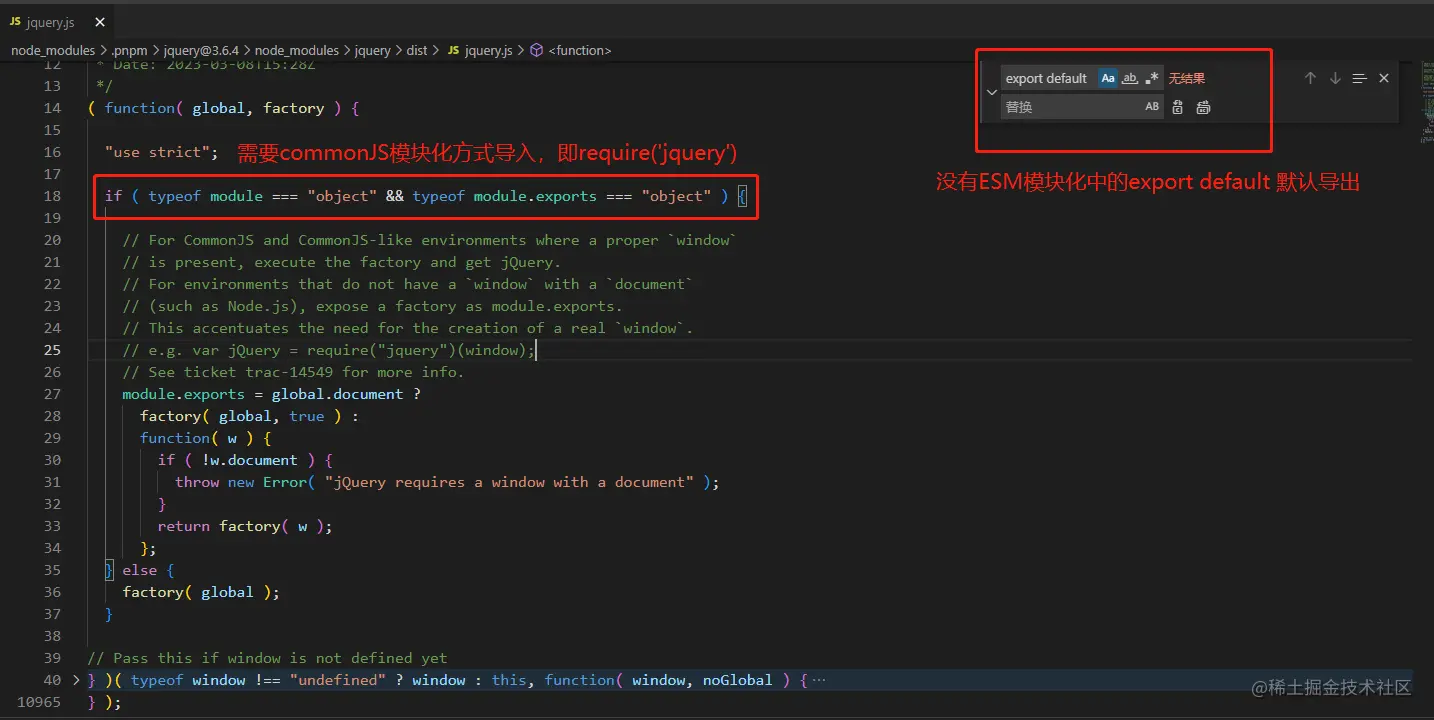This screenshot has width=1434, height=720.
Task: Toggle Match Case in find widget
Action: click(x=1108, y=78)
